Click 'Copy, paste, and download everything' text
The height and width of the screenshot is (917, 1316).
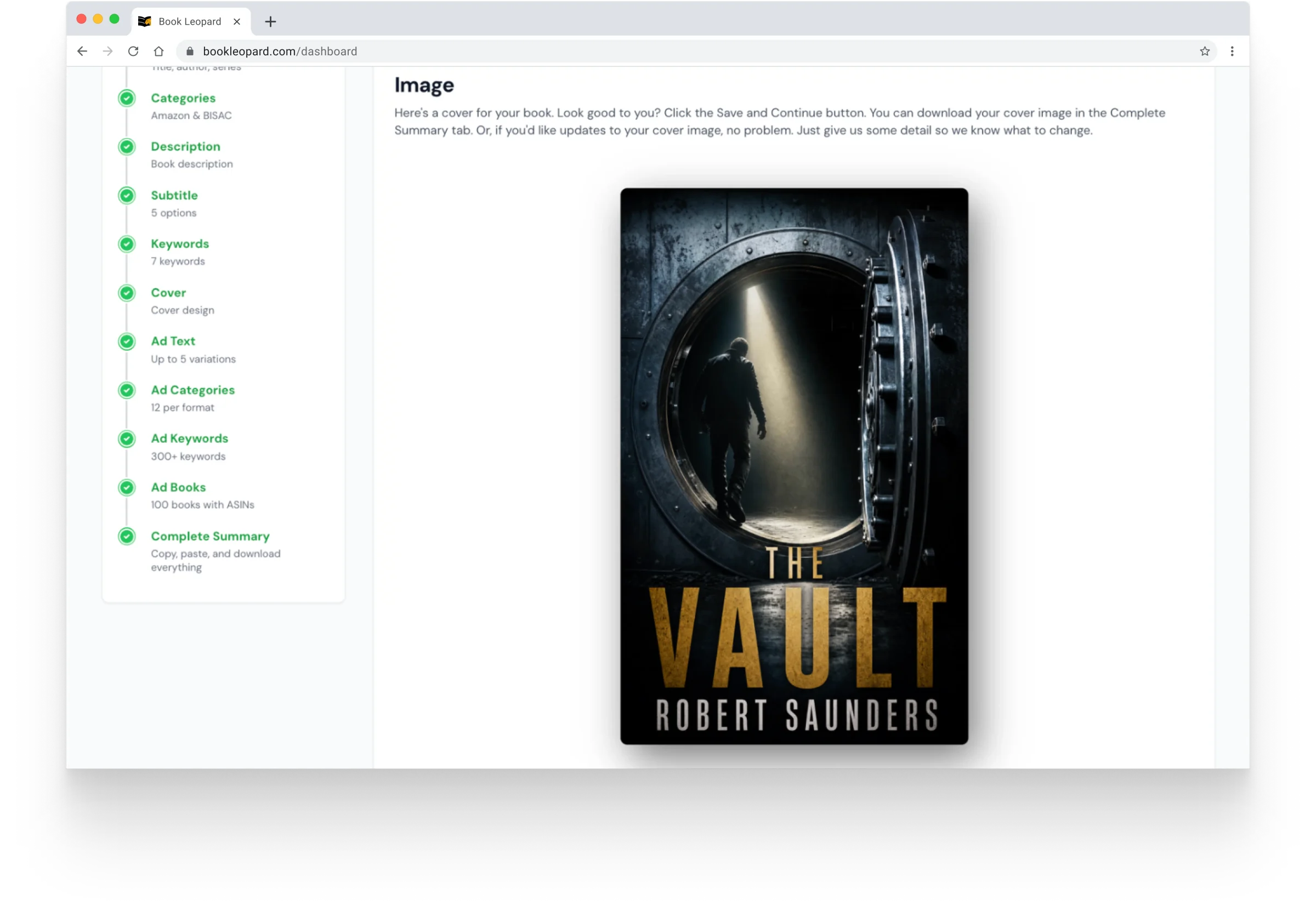(x=216, y=561)
